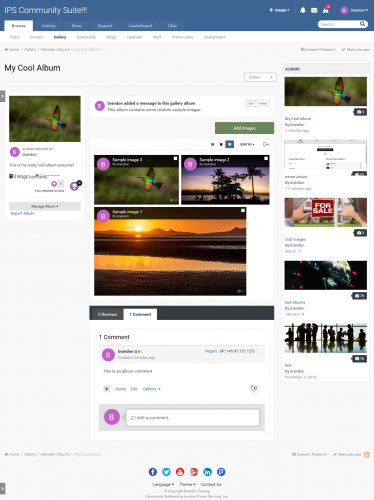Screen dimensions: 374x500
Task: Click the react icon on brandon's comment
Action: click(x=254, y=388)
